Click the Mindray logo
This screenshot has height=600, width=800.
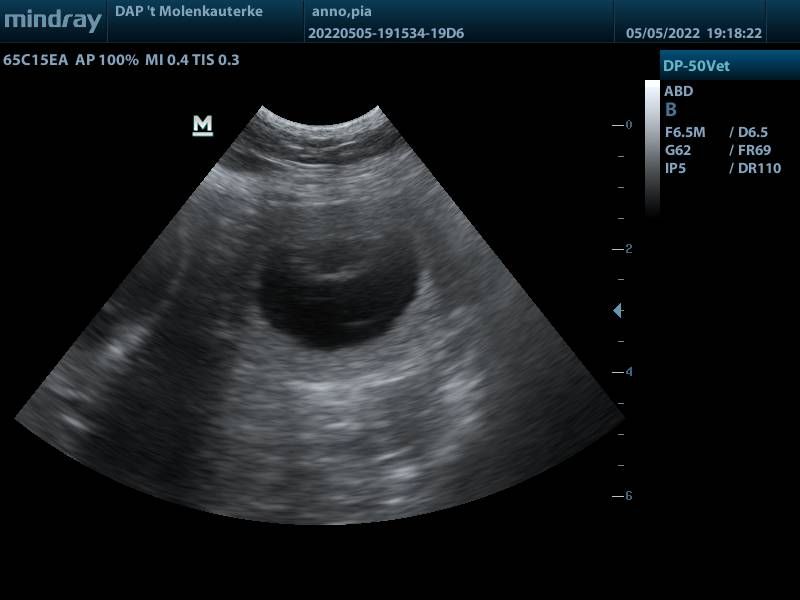click(52, 20)
